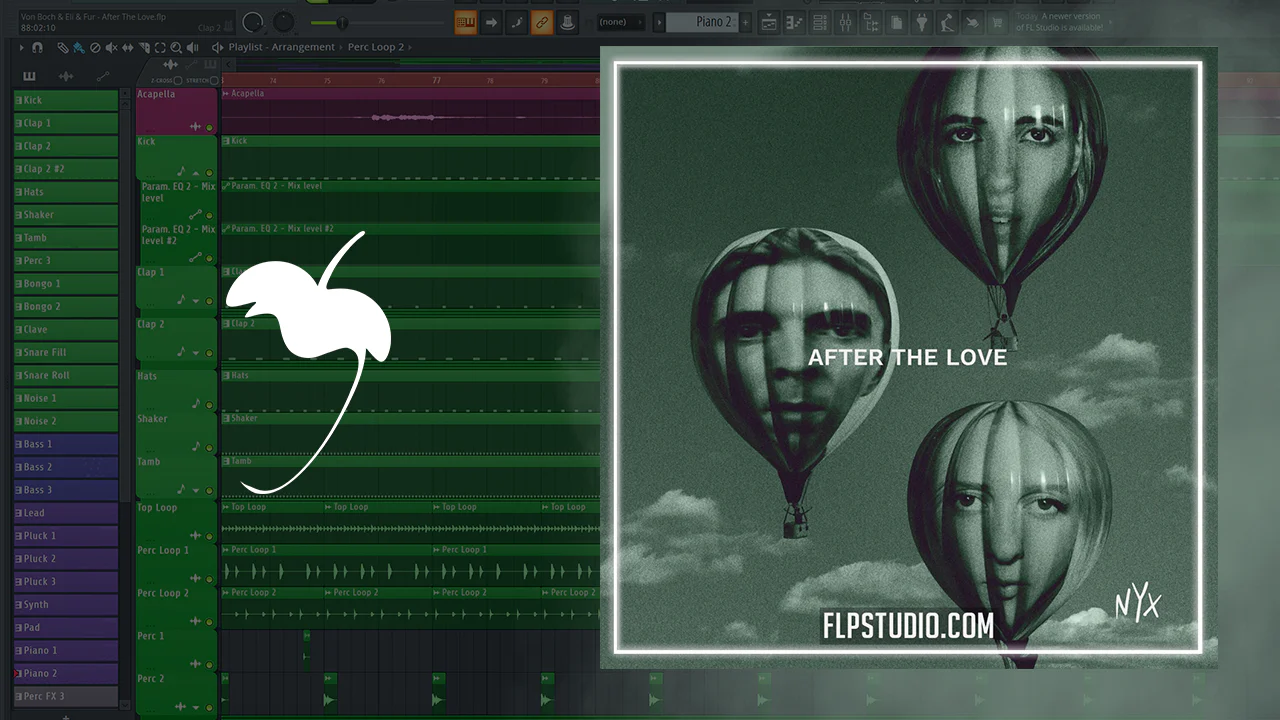Adjust the main volume knob
1280x720 pixels.
click(x=252, y=21)
